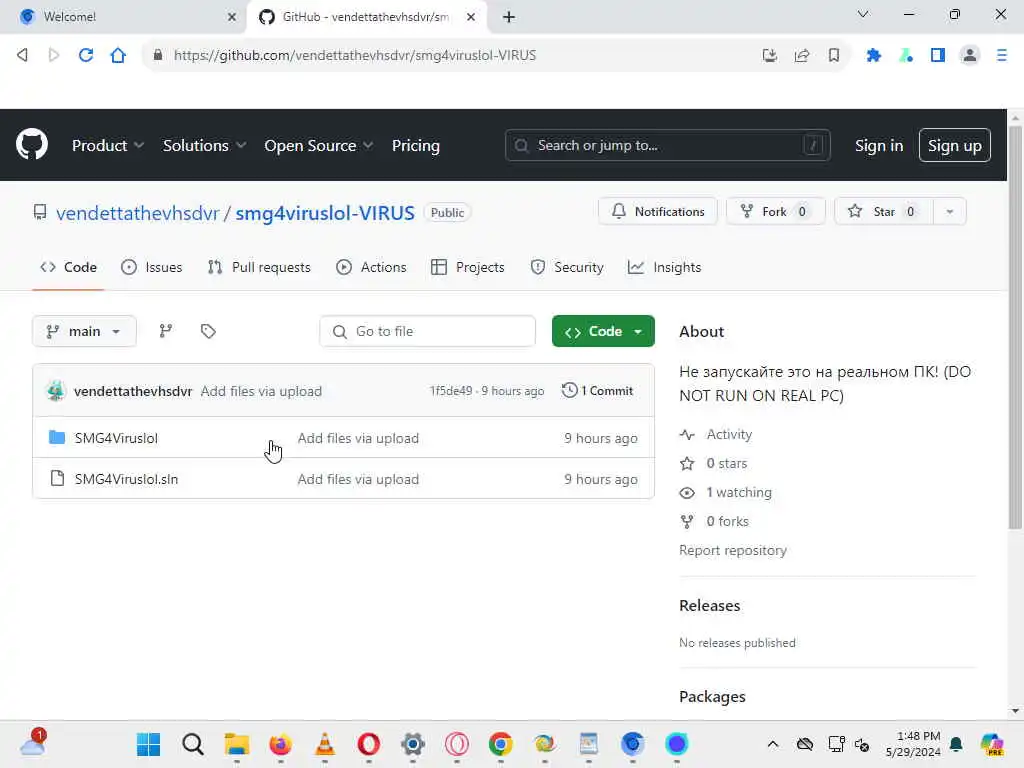The height and width of the screenshot is (768, 1024).
Task: Click Sign in
Action: pos(878,145)
